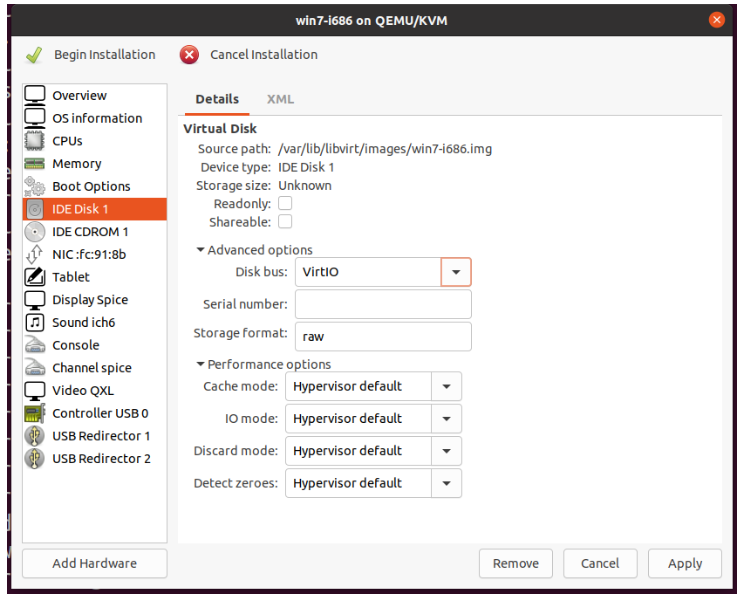Enable the Shareable checkbox
This screenshot has height=600, width=749.
pyautogui.click(x=285, y=222)
